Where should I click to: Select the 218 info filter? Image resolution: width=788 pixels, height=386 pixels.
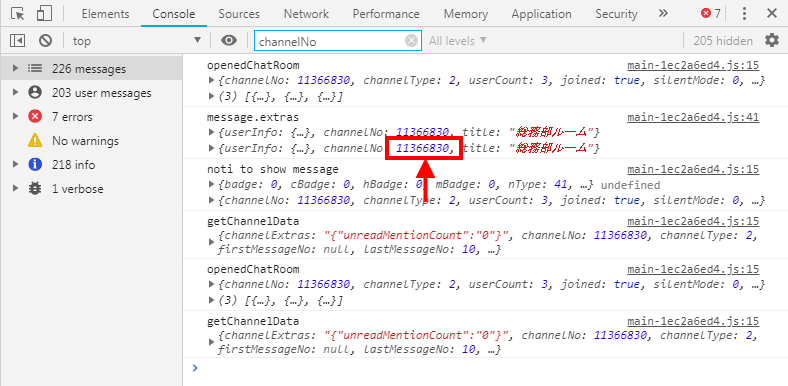(73, 165)
